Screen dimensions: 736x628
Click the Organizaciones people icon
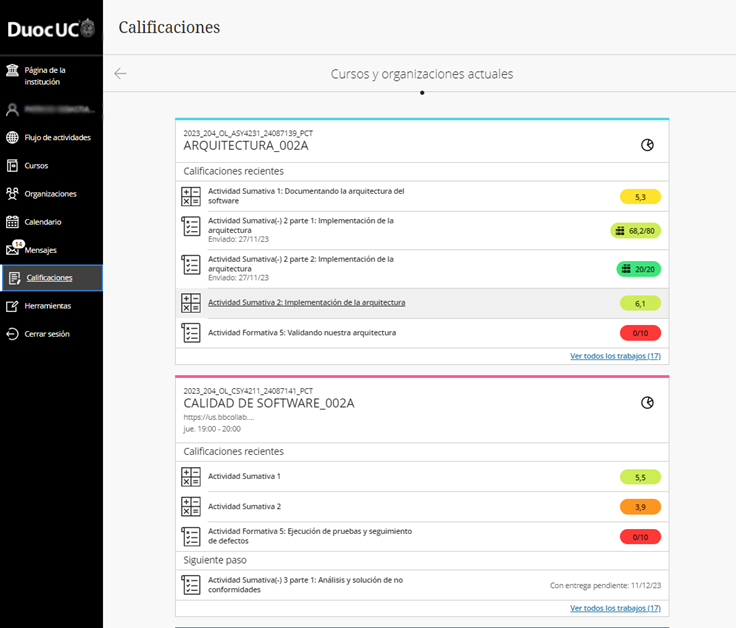(x=12, y=194)
